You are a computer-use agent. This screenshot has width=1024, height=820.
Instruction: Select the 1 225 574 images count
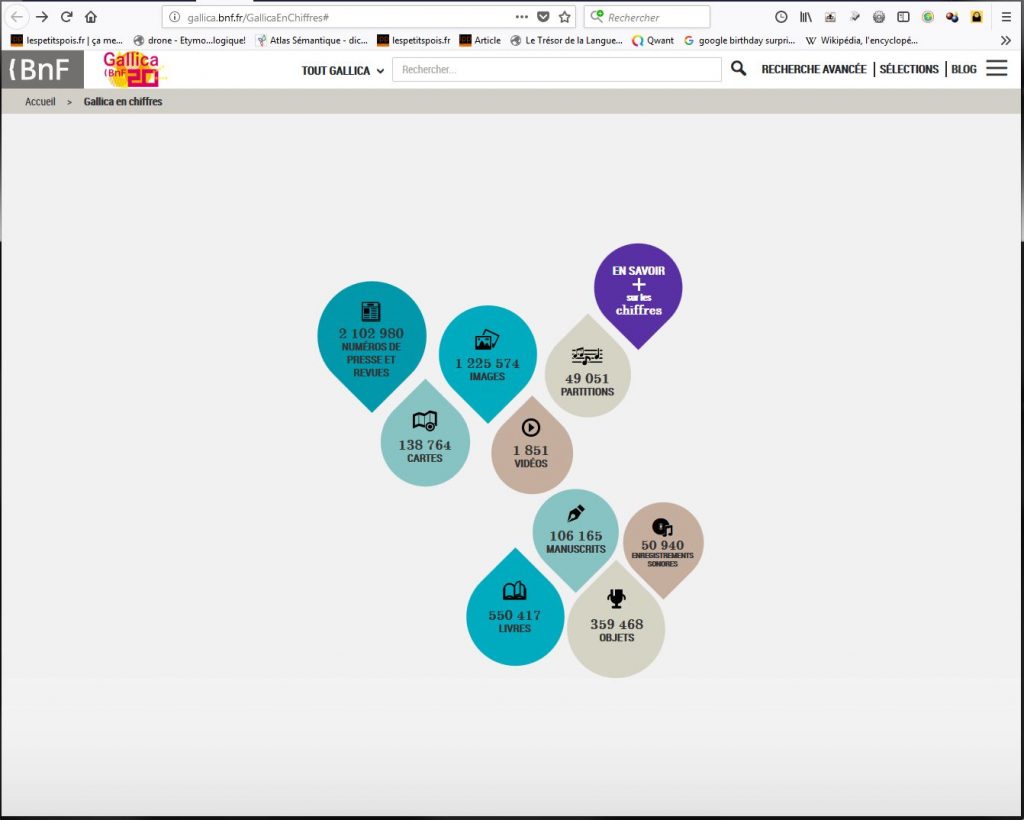(487, 364)
